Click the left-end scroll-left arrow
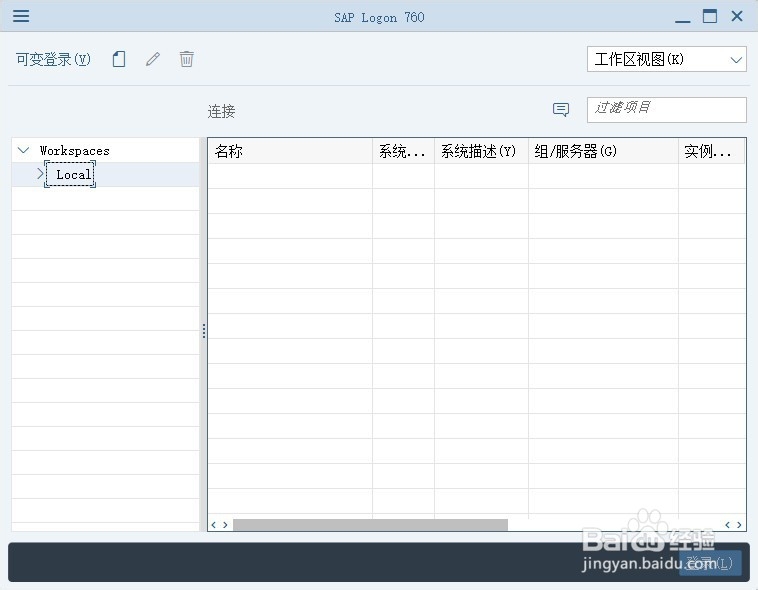This screenshot has height=590, width=758. coord(214,525)
